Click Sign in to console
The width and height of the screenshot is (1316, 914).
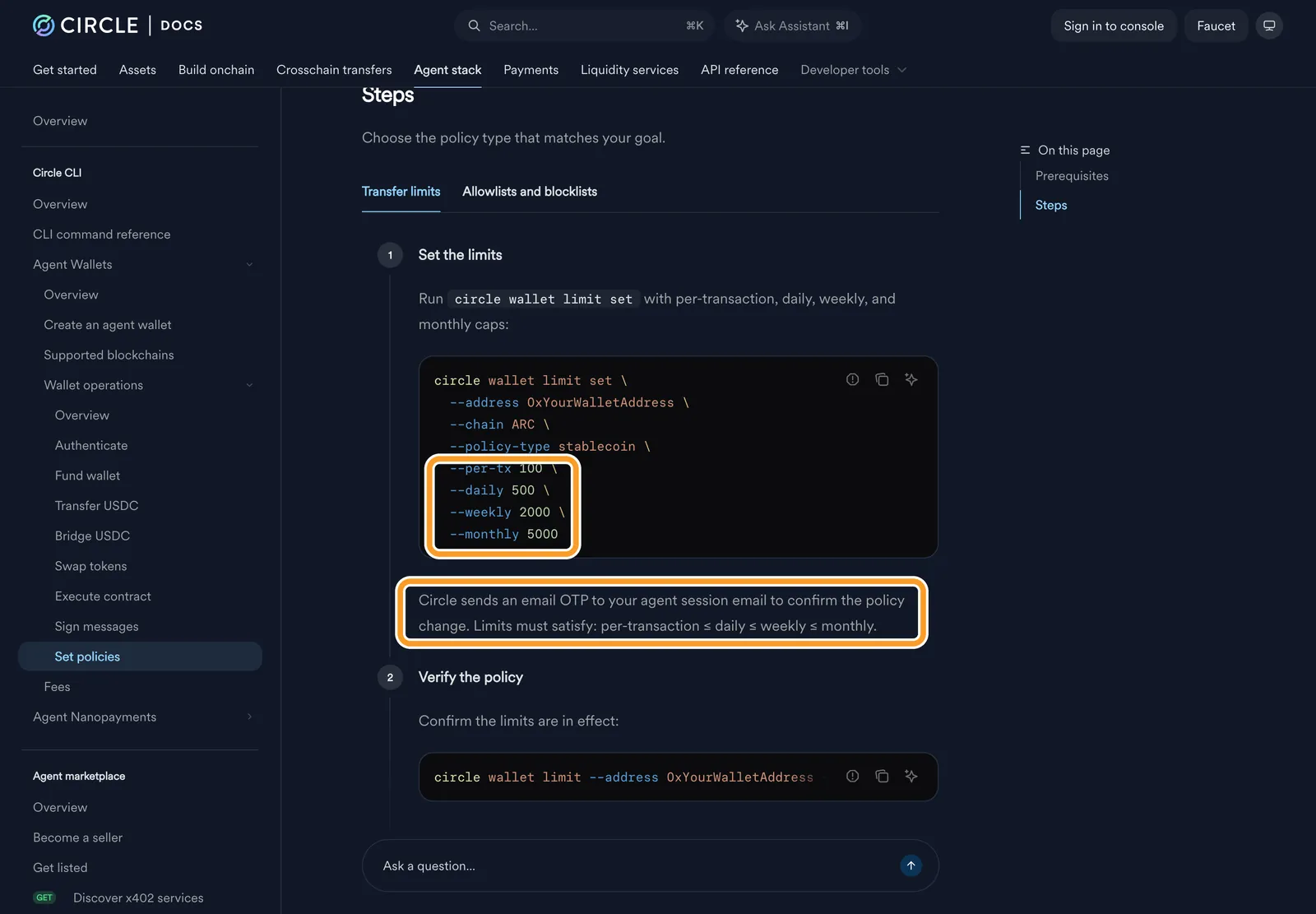pyautogui.click(x=1114, y=26)
